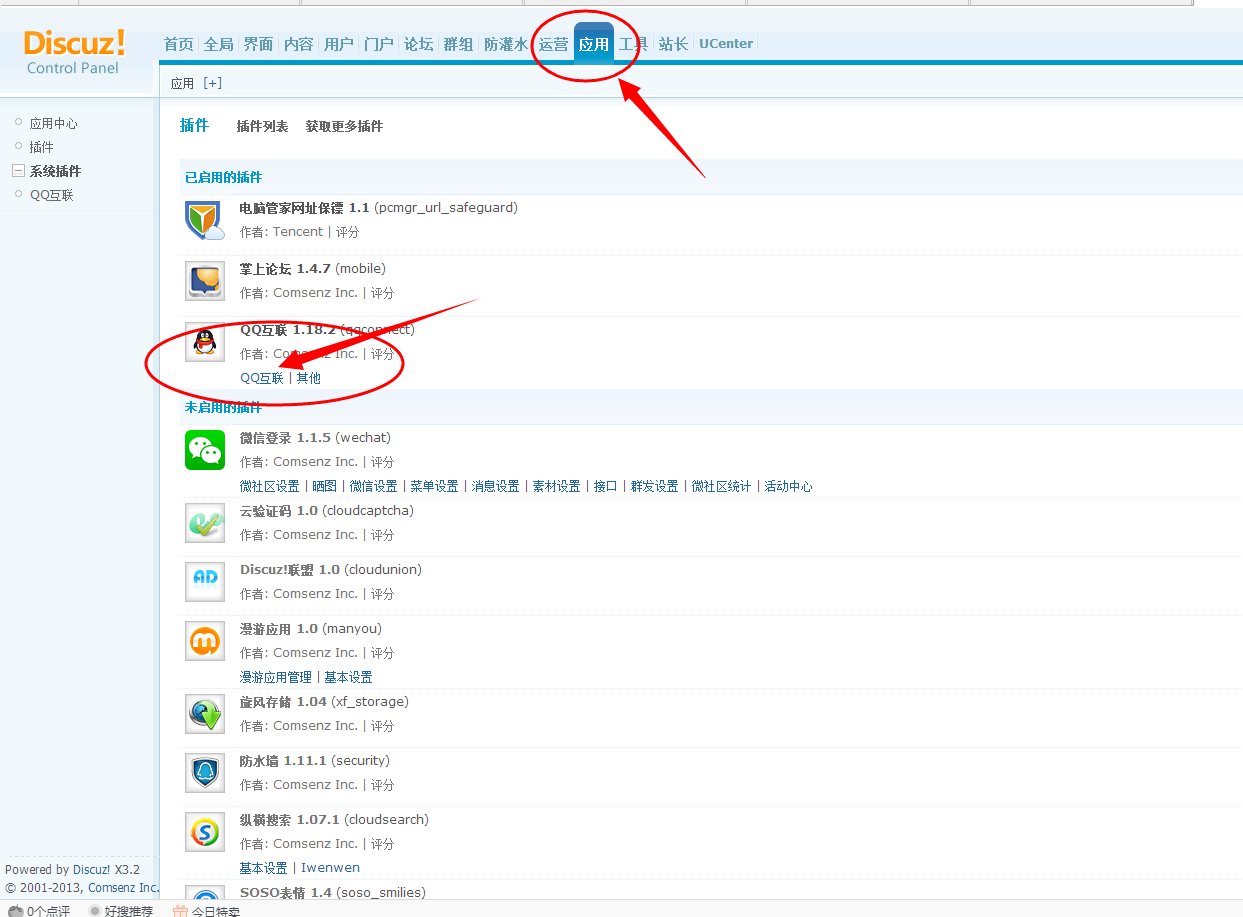
Task: Open the UCenter navigation tab
Action: (x=726, y=44)
